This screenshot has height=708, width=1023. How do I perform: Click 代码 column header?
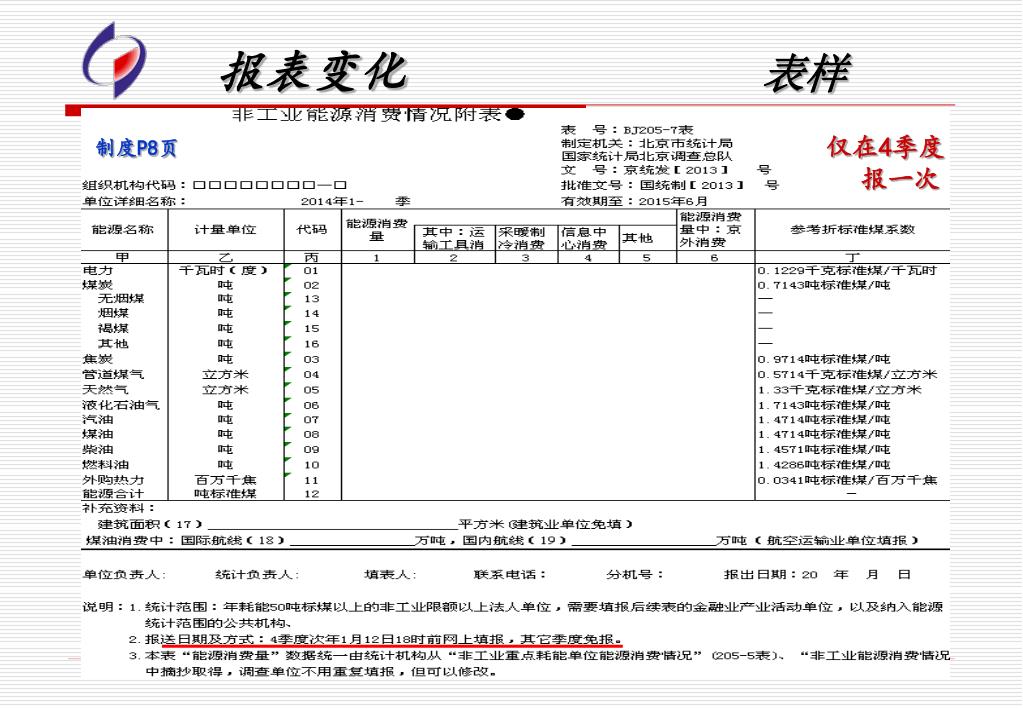pos(312,230)
